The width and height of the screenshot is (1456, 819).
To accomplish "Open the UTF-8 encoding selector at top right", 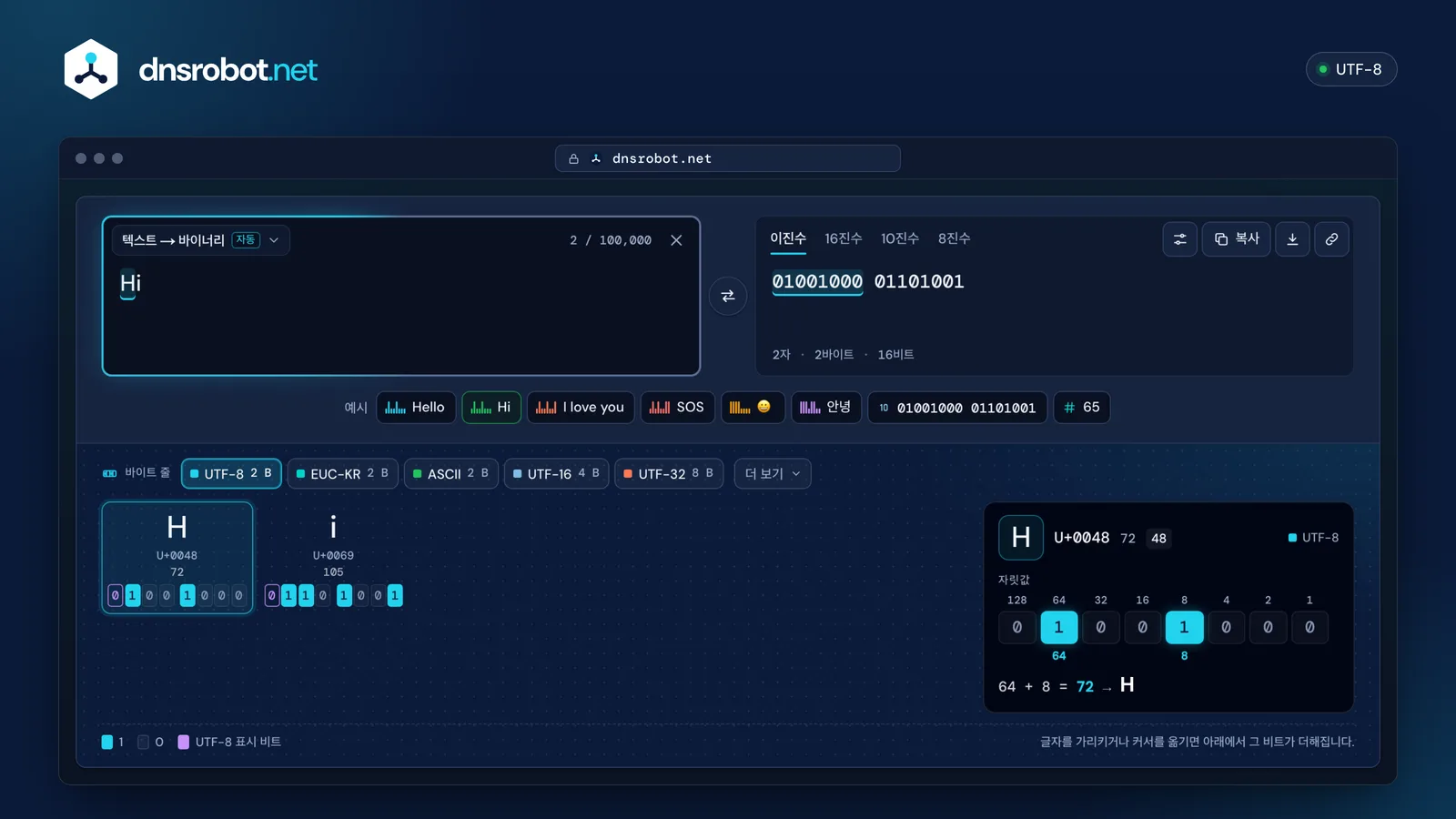I will coord(1351,69).
